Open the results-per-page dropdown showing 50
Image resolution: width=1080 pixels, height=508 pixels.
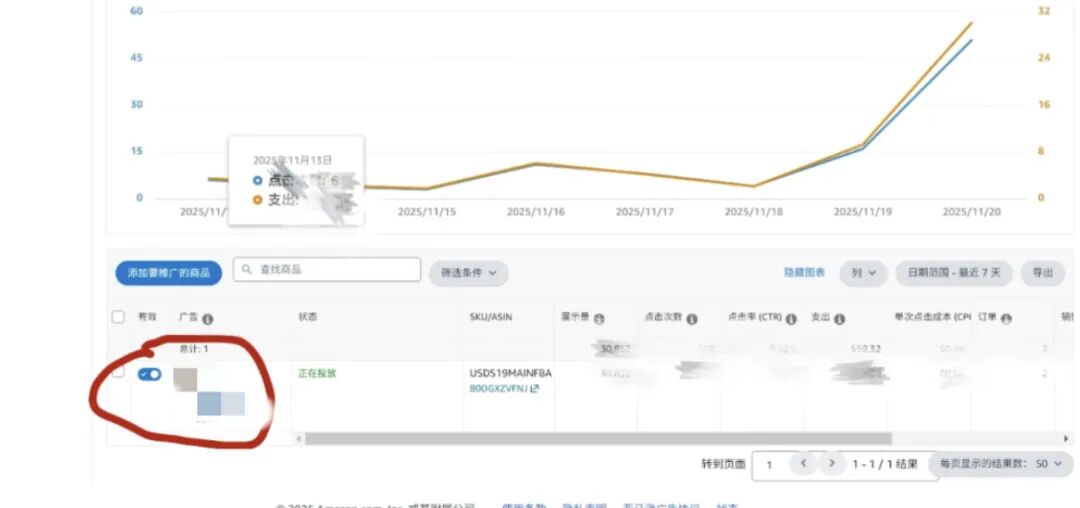pyautogui.click(x=1003, y=464)
